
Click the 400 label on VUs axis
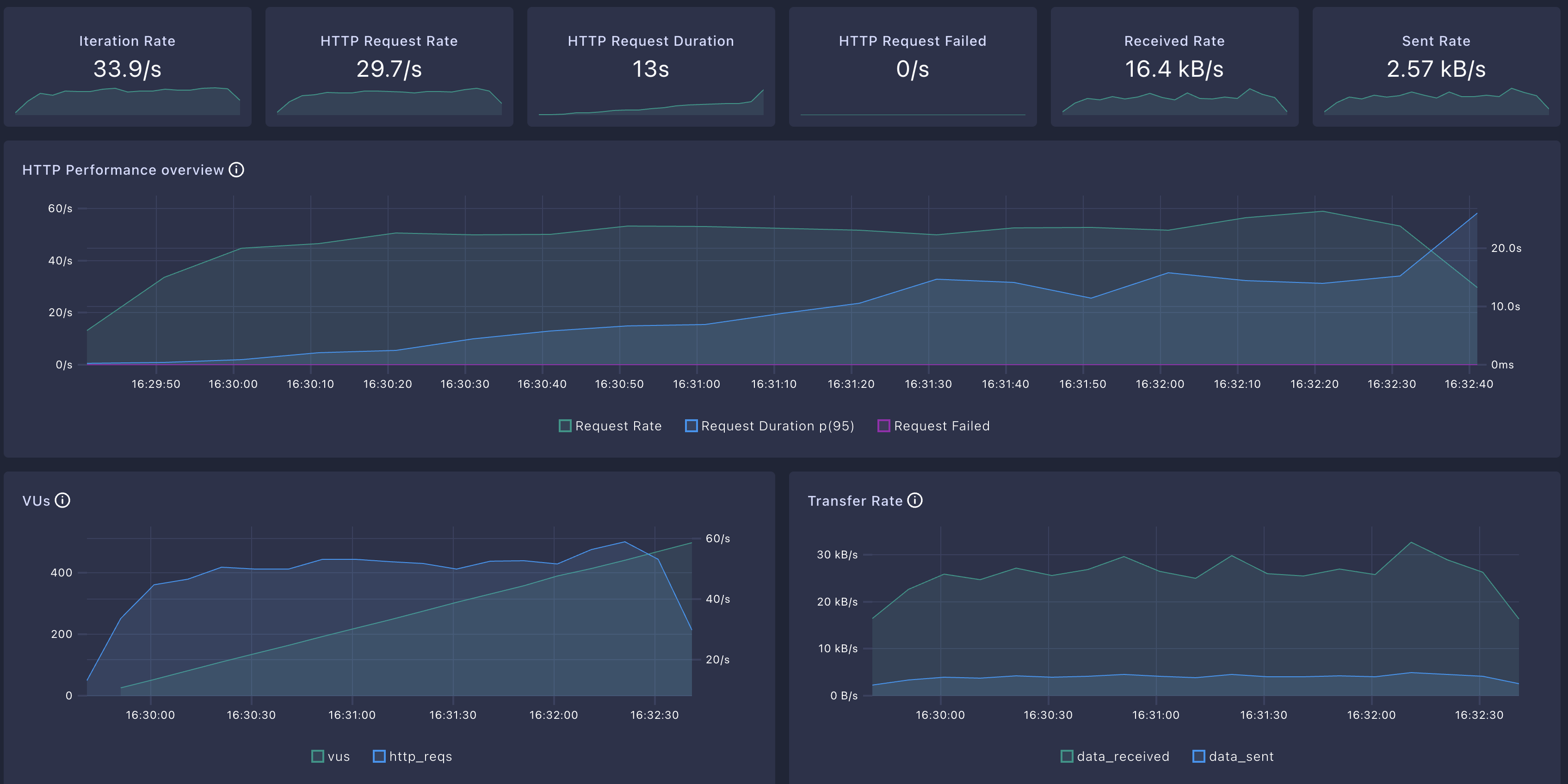[61, 572]
